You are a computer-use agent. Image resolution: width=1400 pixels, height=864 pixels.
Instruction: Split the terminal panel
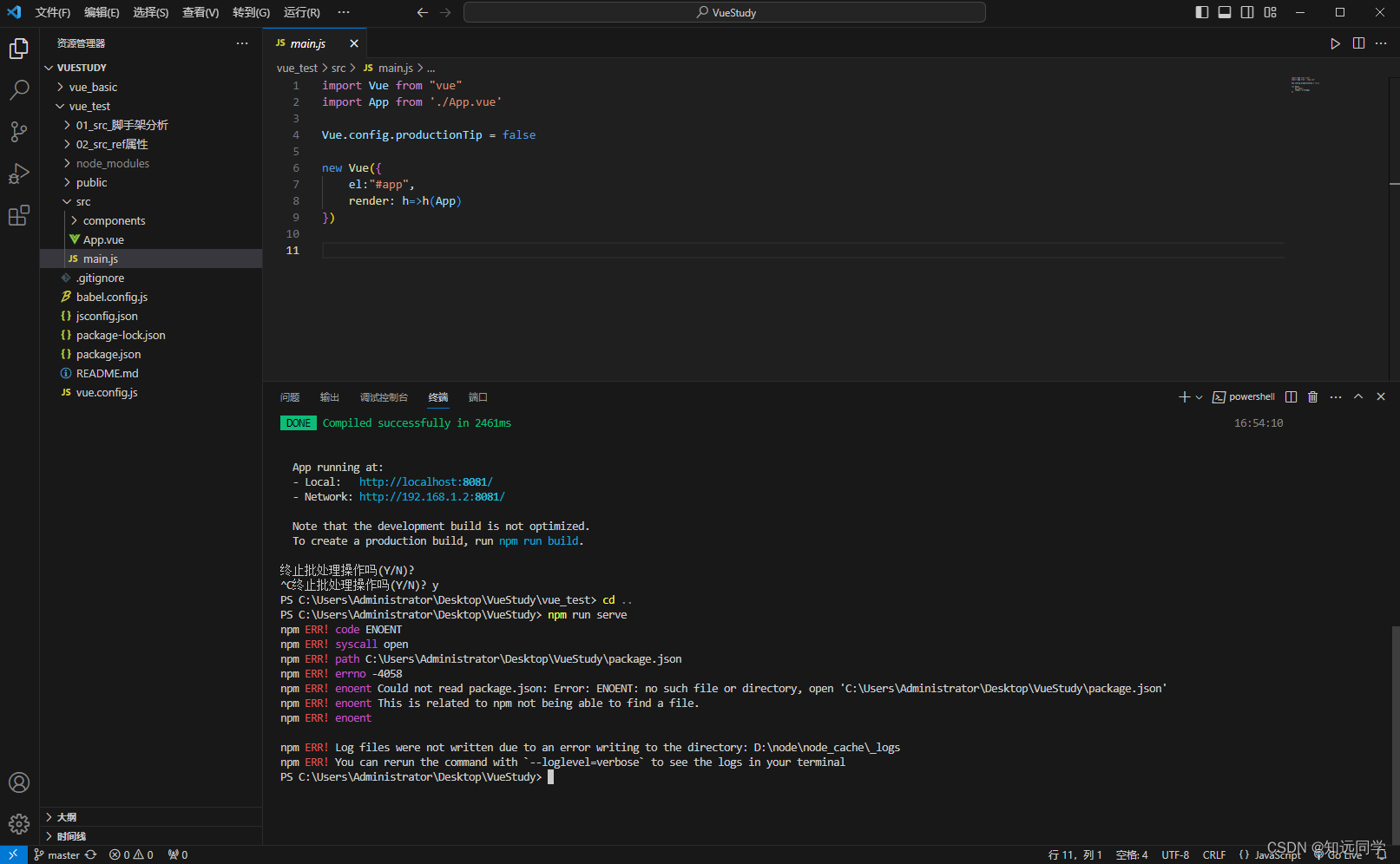click(1291, 396)
